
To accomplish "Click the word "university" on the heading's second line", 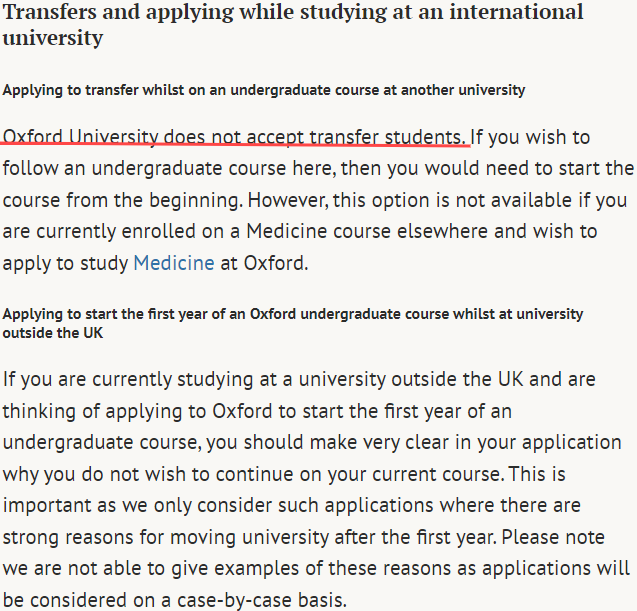I will point(53,38).
